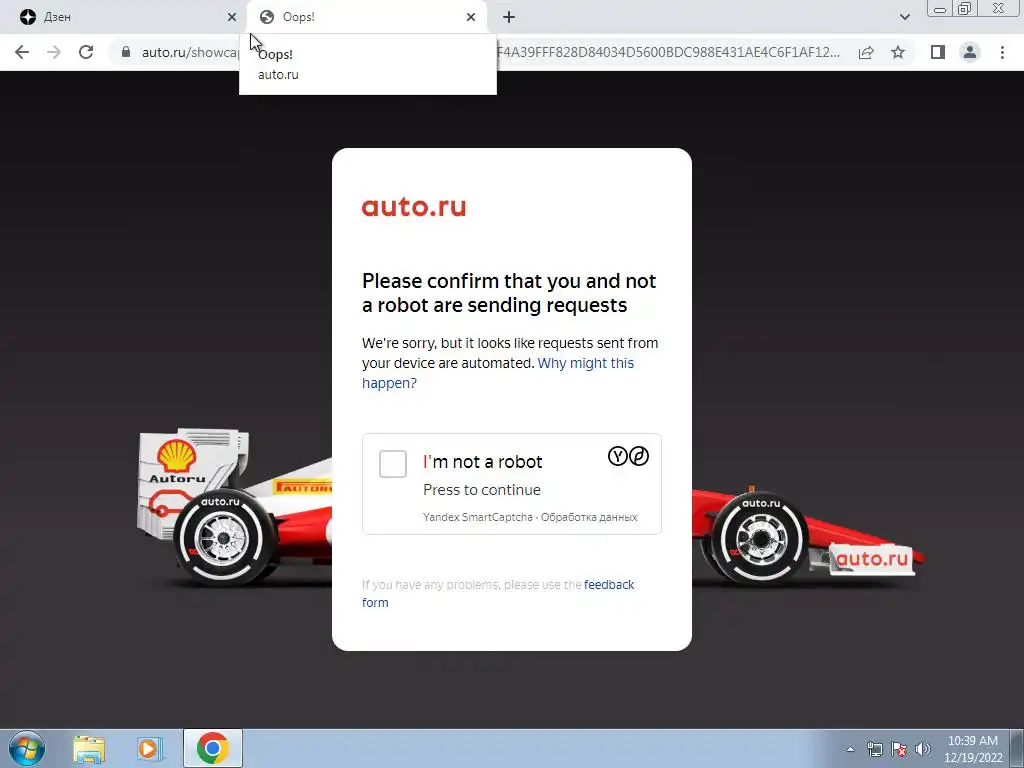The width and height of the screenshot is (1024, 768).
Task: Click the padlock site info icon
Action: click(x=125, y=52)
